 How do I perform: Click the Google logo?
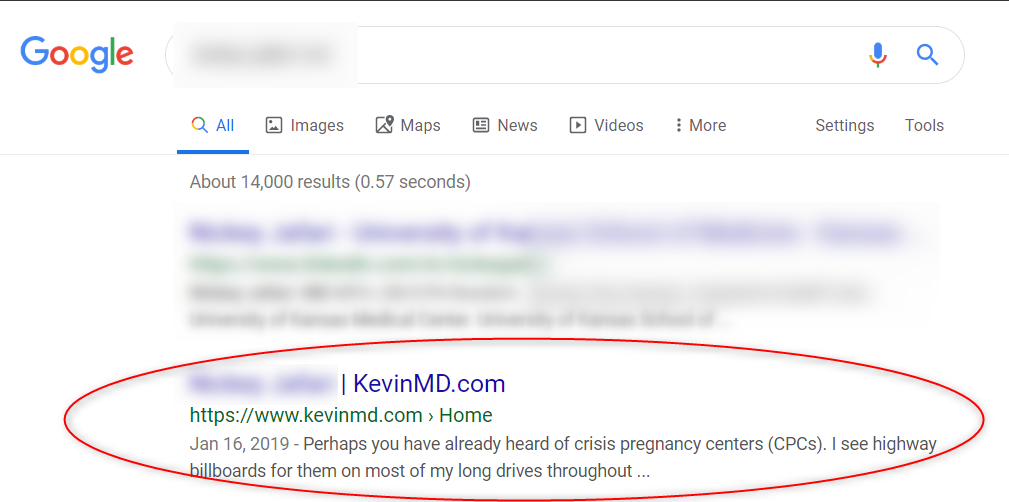[77, 54]
